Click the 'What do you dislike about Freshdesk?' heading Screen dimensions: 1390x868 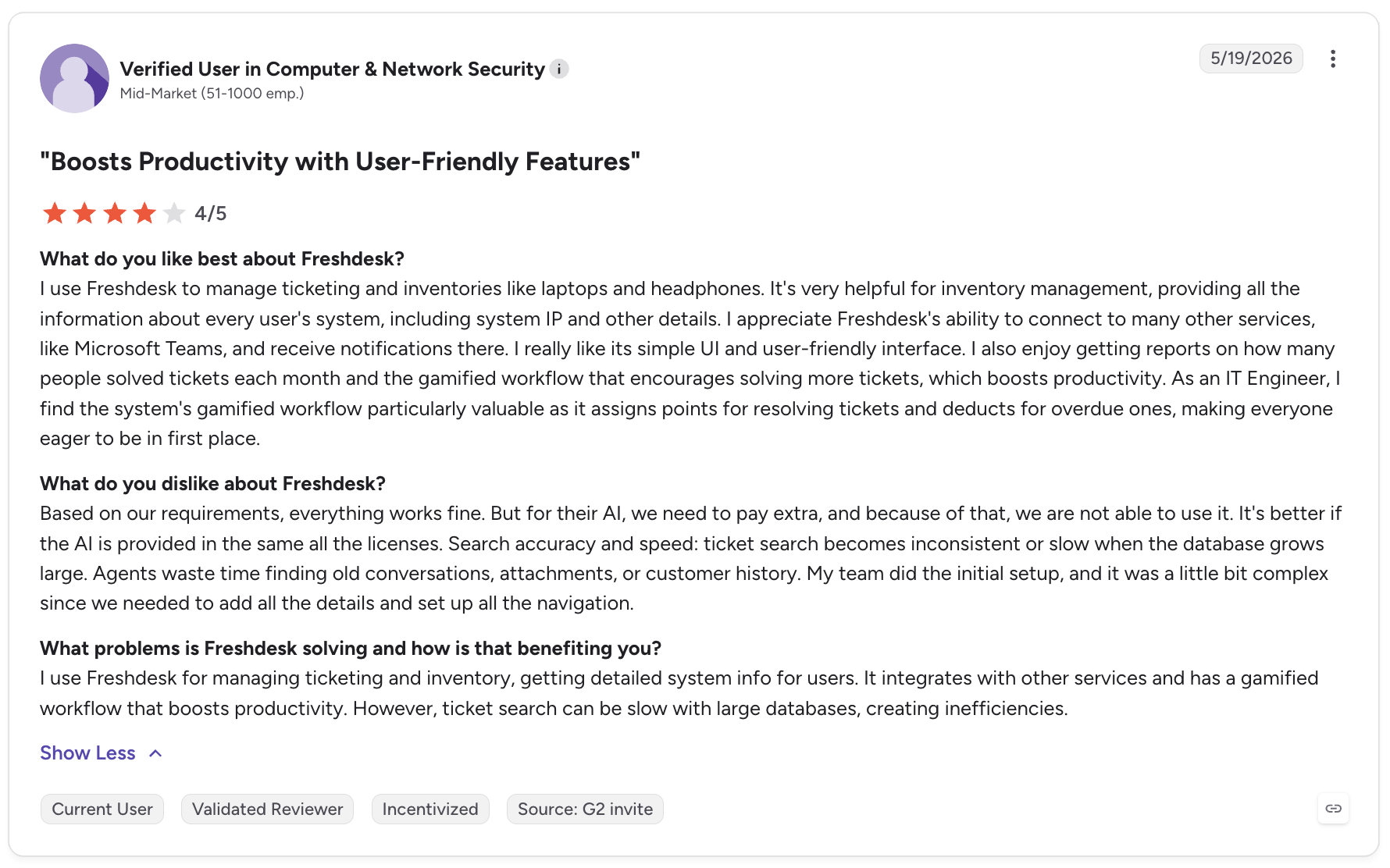click(x=213, y=483)
